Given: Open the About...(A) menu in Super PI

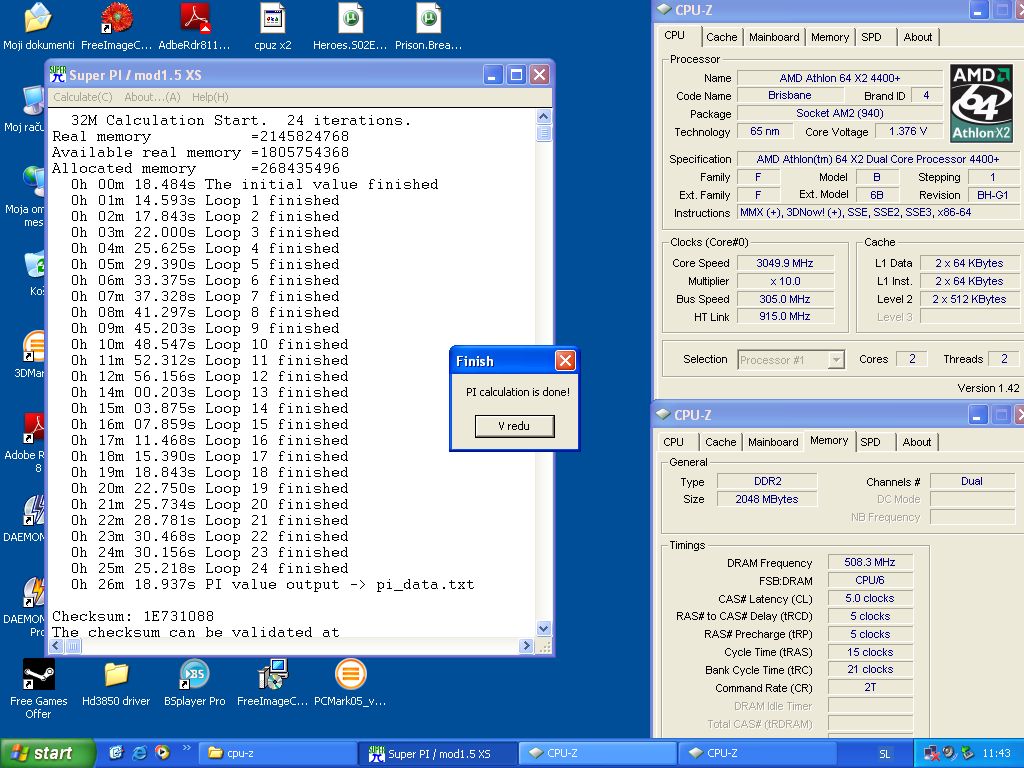Looking at the screenshot, I should click(152, 97).
